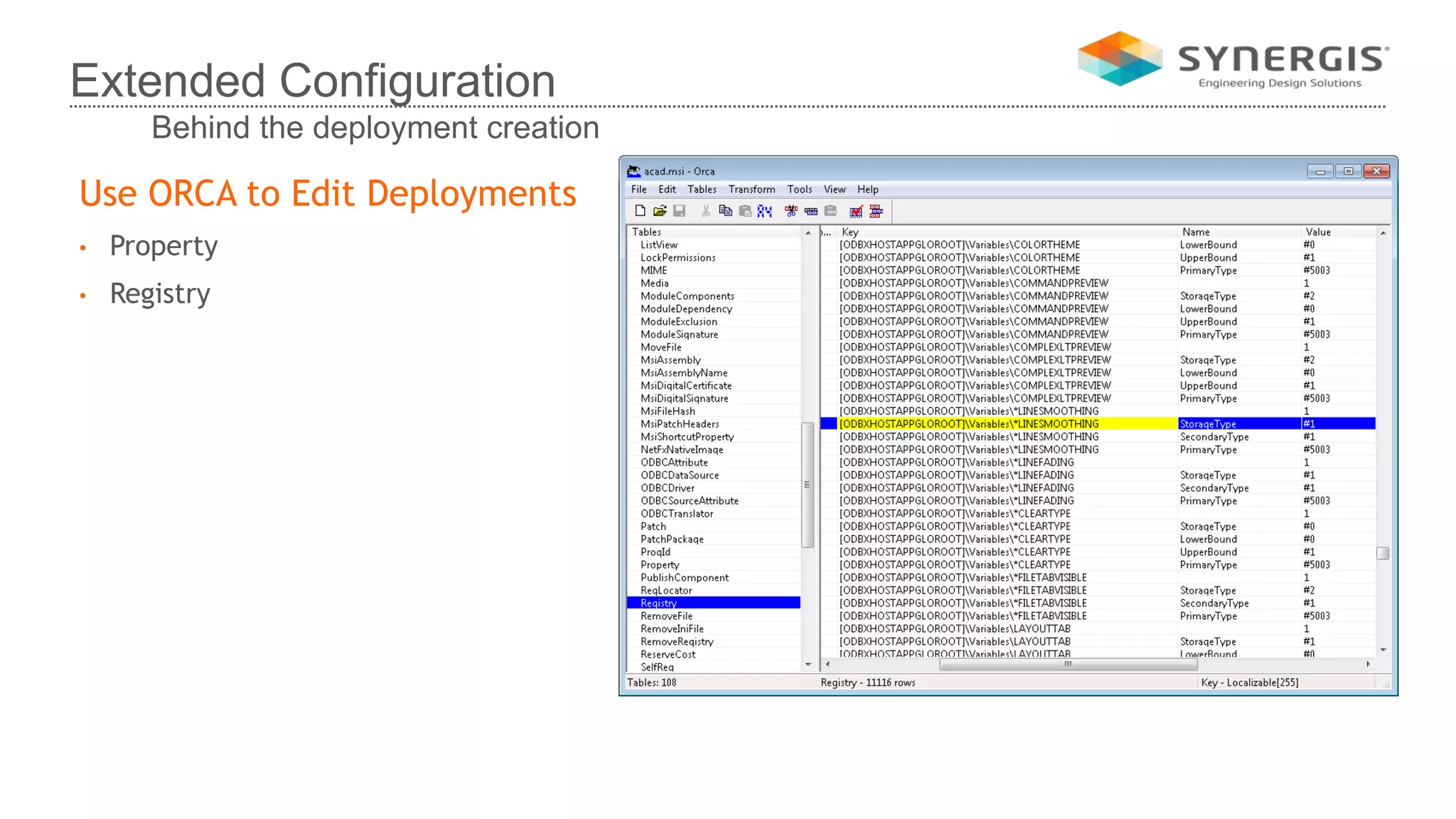Click the highlighted LINESMOOTHING StorageType key cell
Screen dimensions: 1456x819
tap(1007, 424)
